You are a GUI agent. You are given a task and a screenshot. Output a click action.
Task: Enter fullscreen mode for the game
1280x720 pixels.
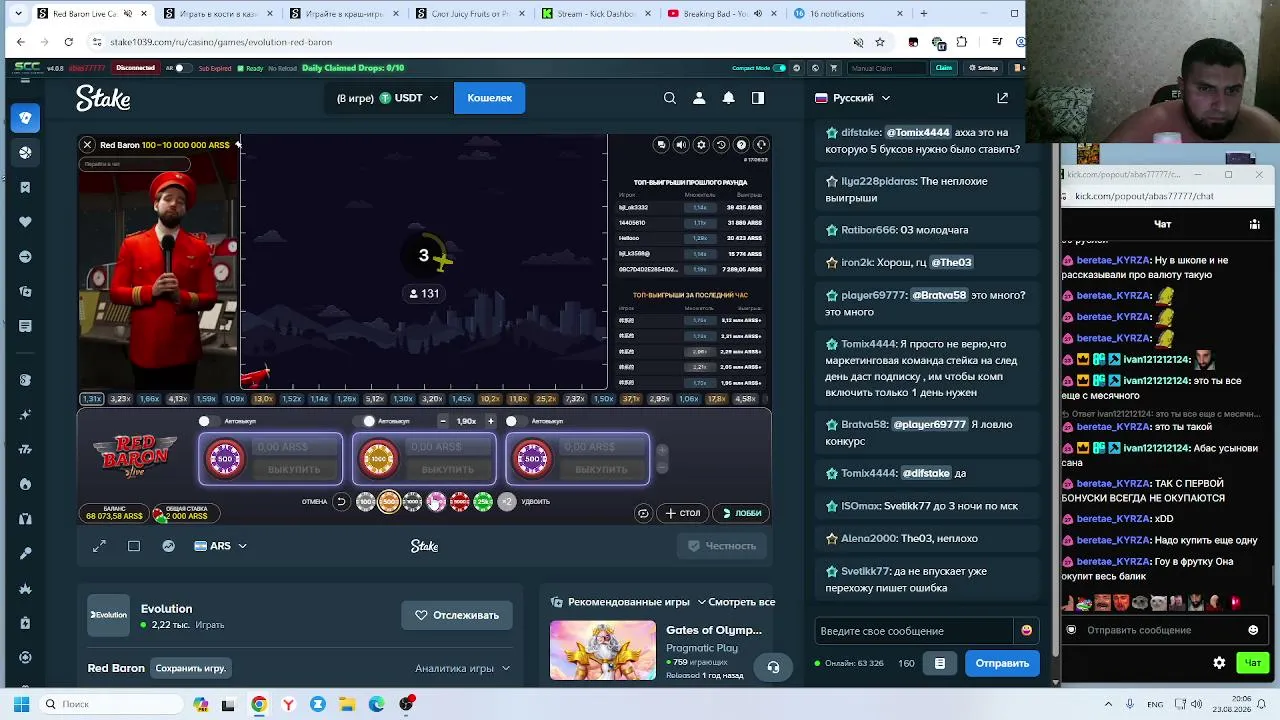click(x=99, y=546)
